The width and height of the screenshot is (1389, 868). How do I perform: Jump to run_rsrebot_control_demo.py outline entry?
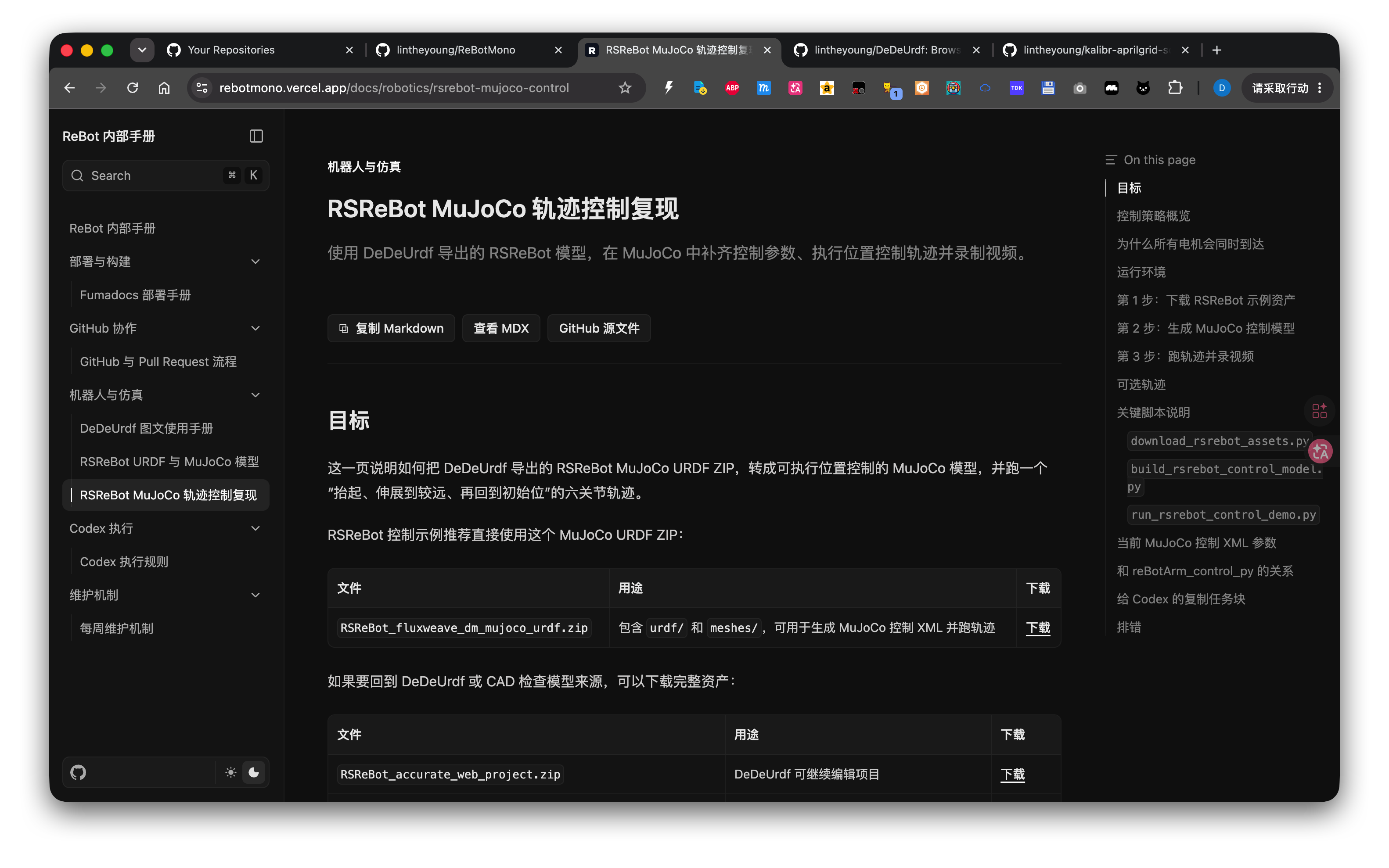pos(1223,514)
